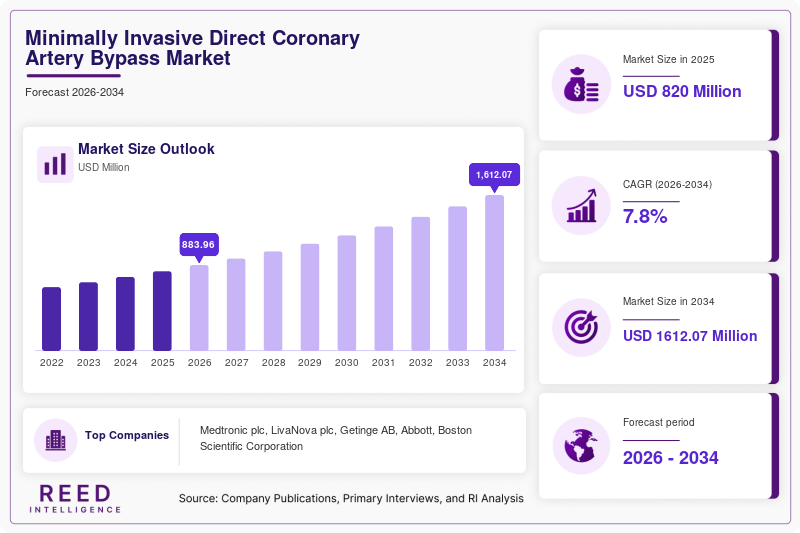800x533 pixels.
Task: Select the 2024 bar in the chart
Action: [x=126, y=314]
